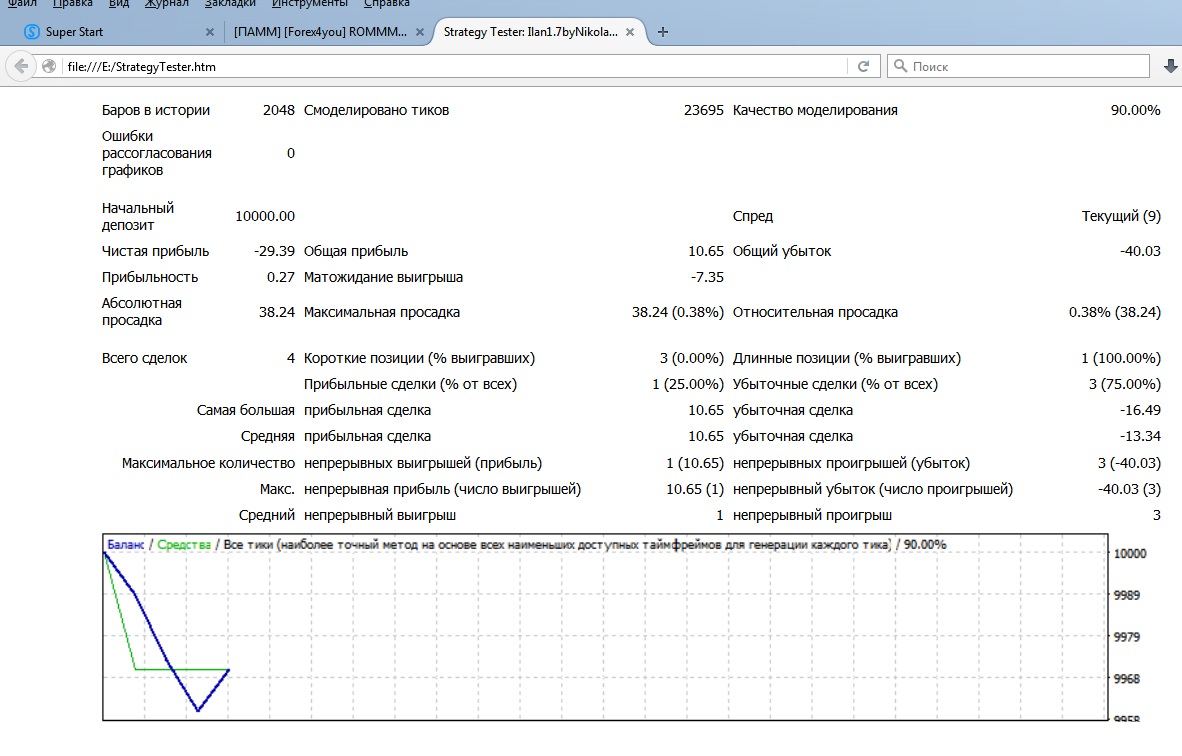The width and height of the screenshot is (1182, 756).
Task: Select the profit factor value 0.27
Action: [280, 277]
